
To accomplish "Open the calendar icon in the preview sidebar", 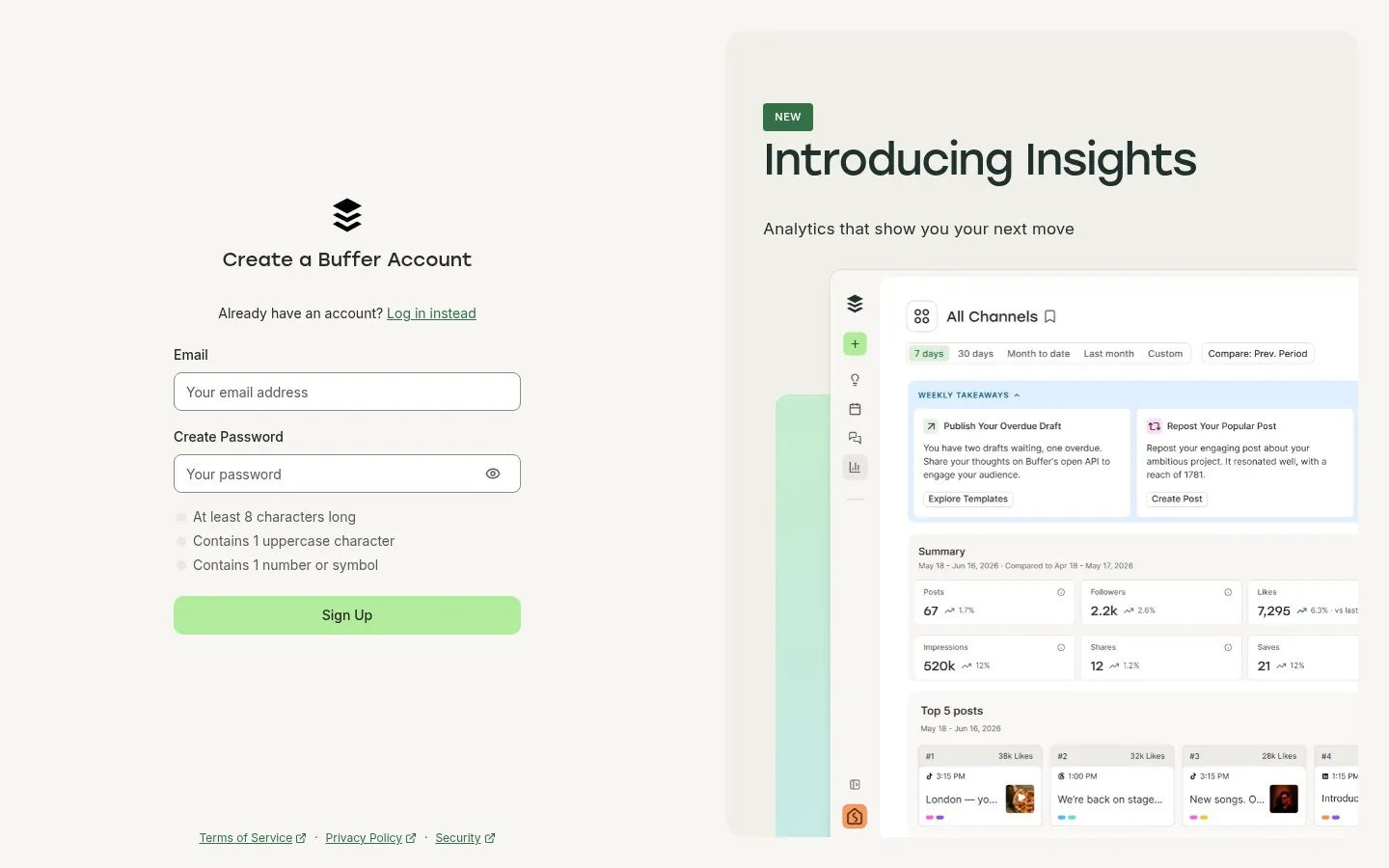I will tap(855, 409).
